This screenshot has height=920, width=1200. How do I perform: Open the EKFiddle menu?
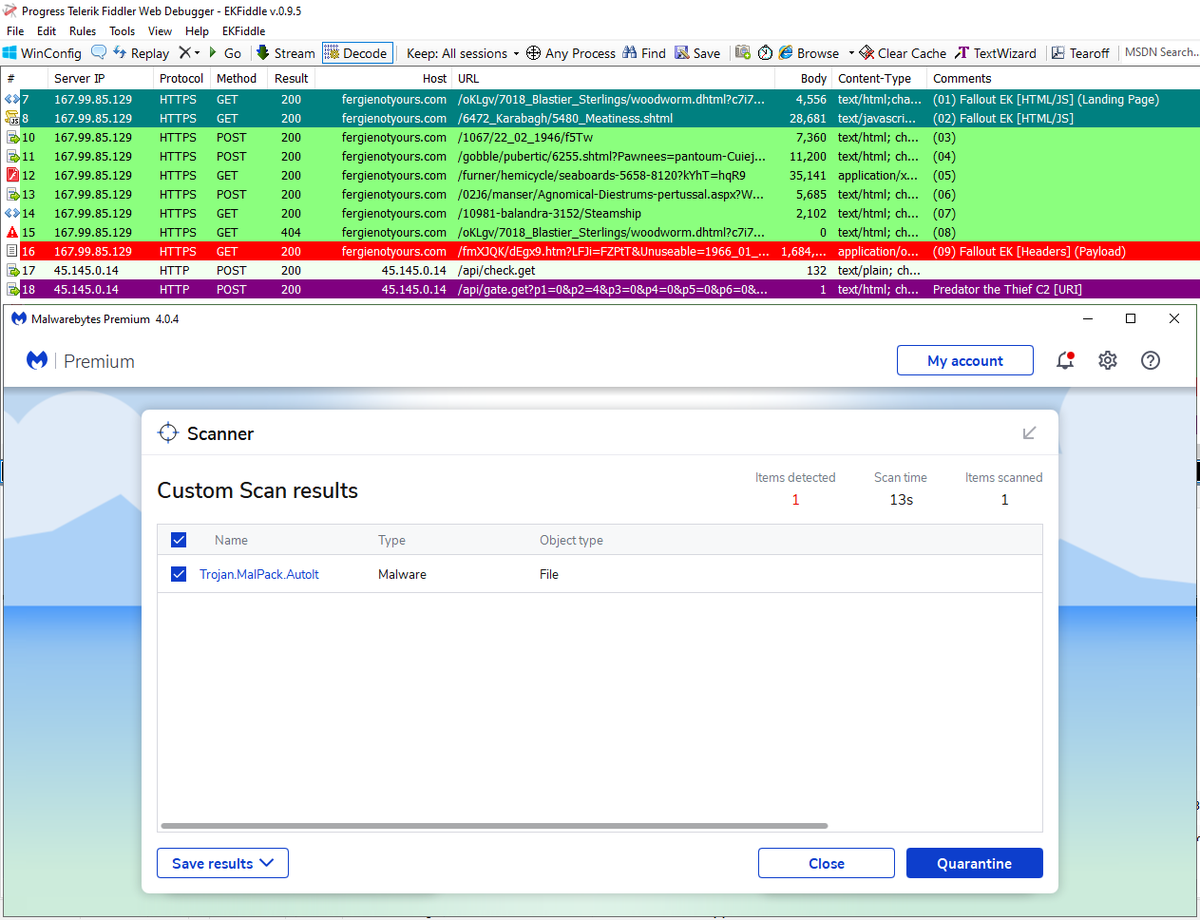pyautogui.click(x=244, y=31)
